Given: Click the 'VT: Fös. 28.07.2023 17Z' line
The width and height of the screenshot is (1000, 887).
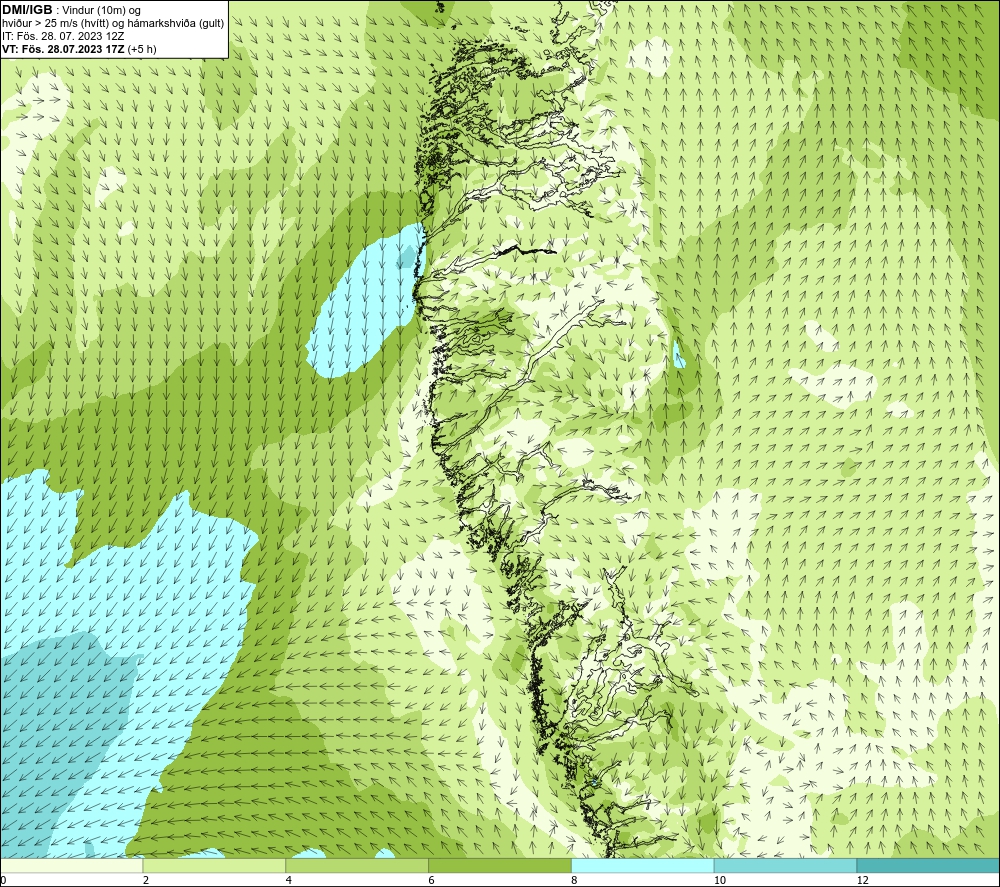Looking at the screenshot, I should [79, 48].
